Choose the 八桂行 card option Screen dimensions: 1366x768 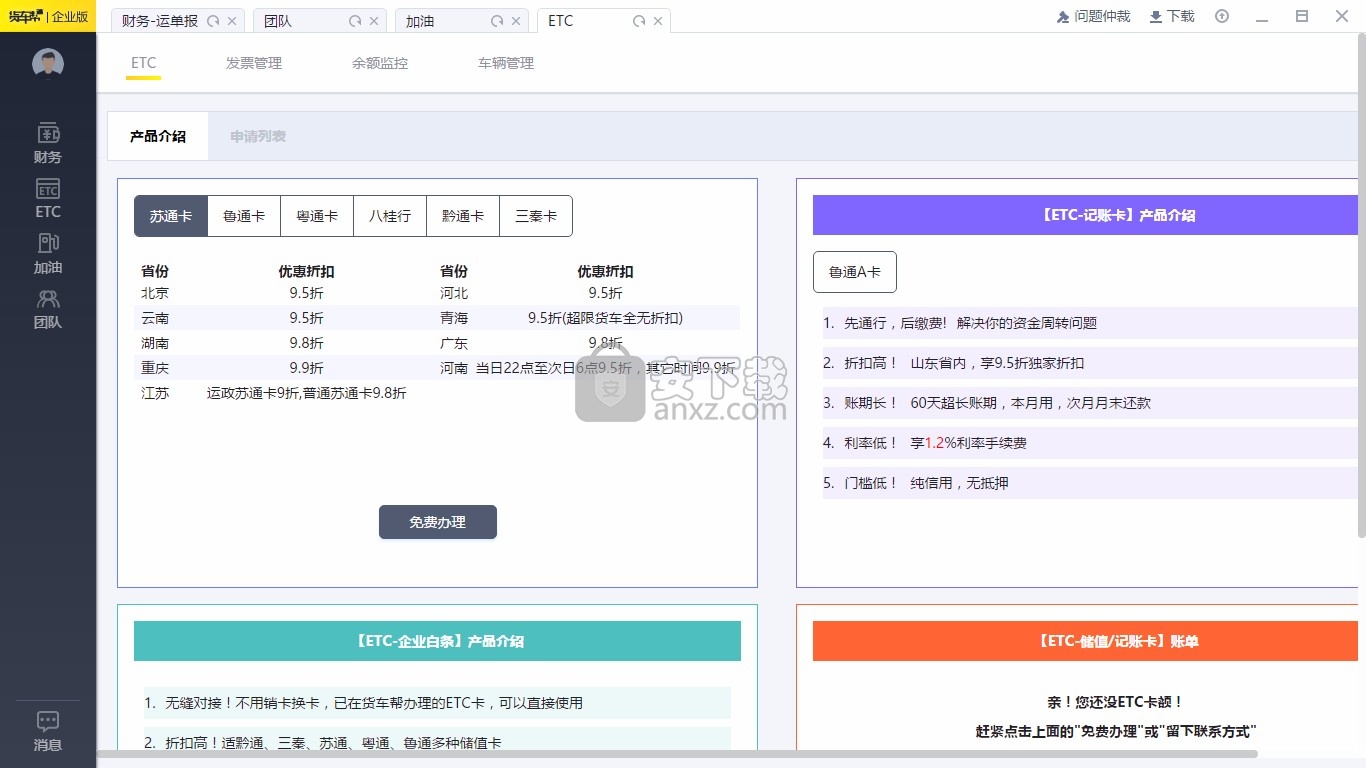[x=390, y=216]
